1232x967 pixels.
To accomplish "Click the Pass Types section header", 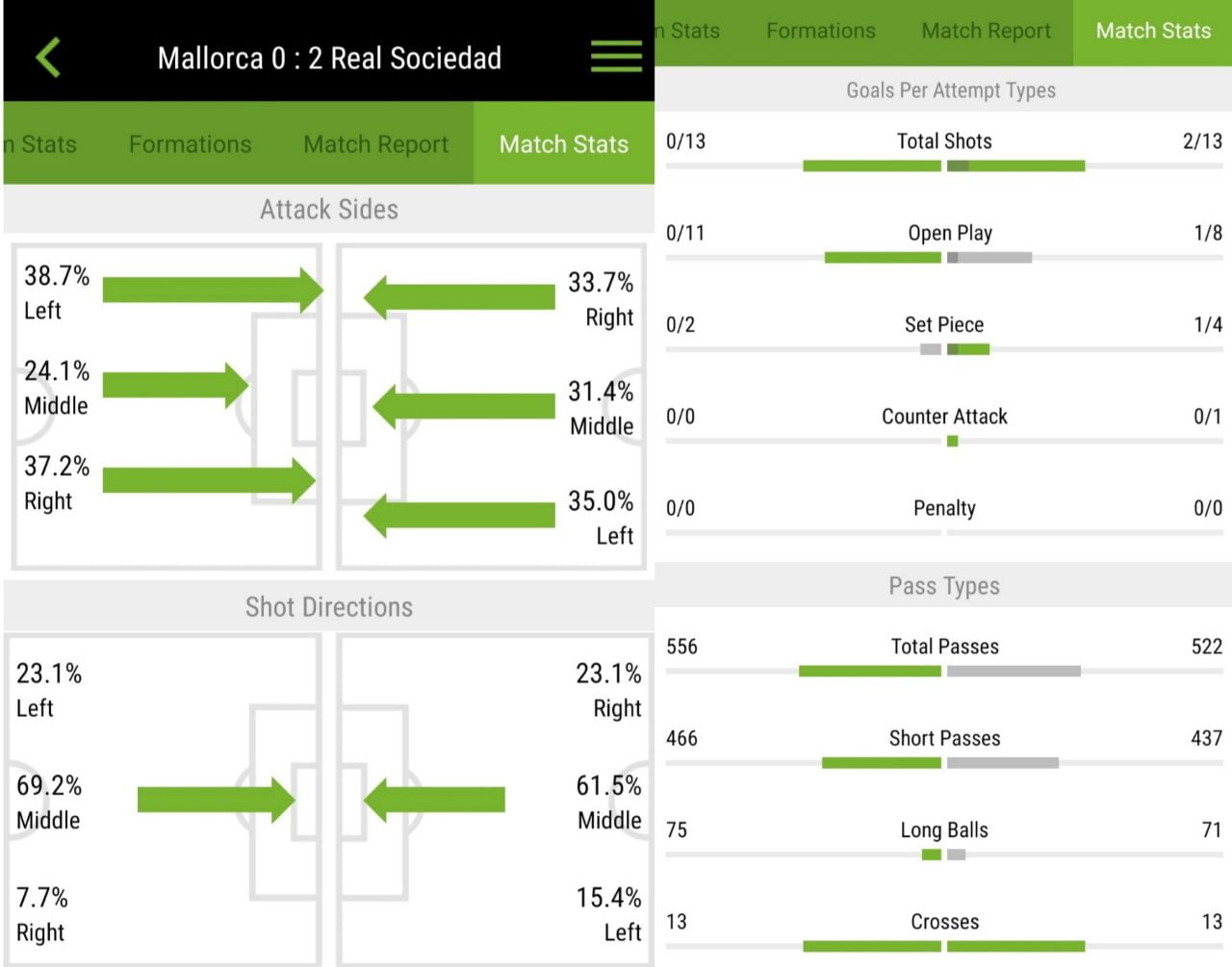I will coord(943,586).
